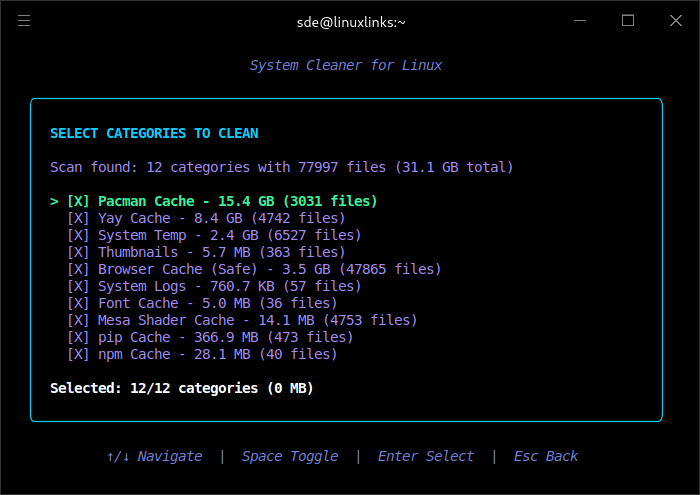Toggle the Pacman Cache checkbox
The width and height of the screenshot is (700, 495).
click(x=78, y=201)
